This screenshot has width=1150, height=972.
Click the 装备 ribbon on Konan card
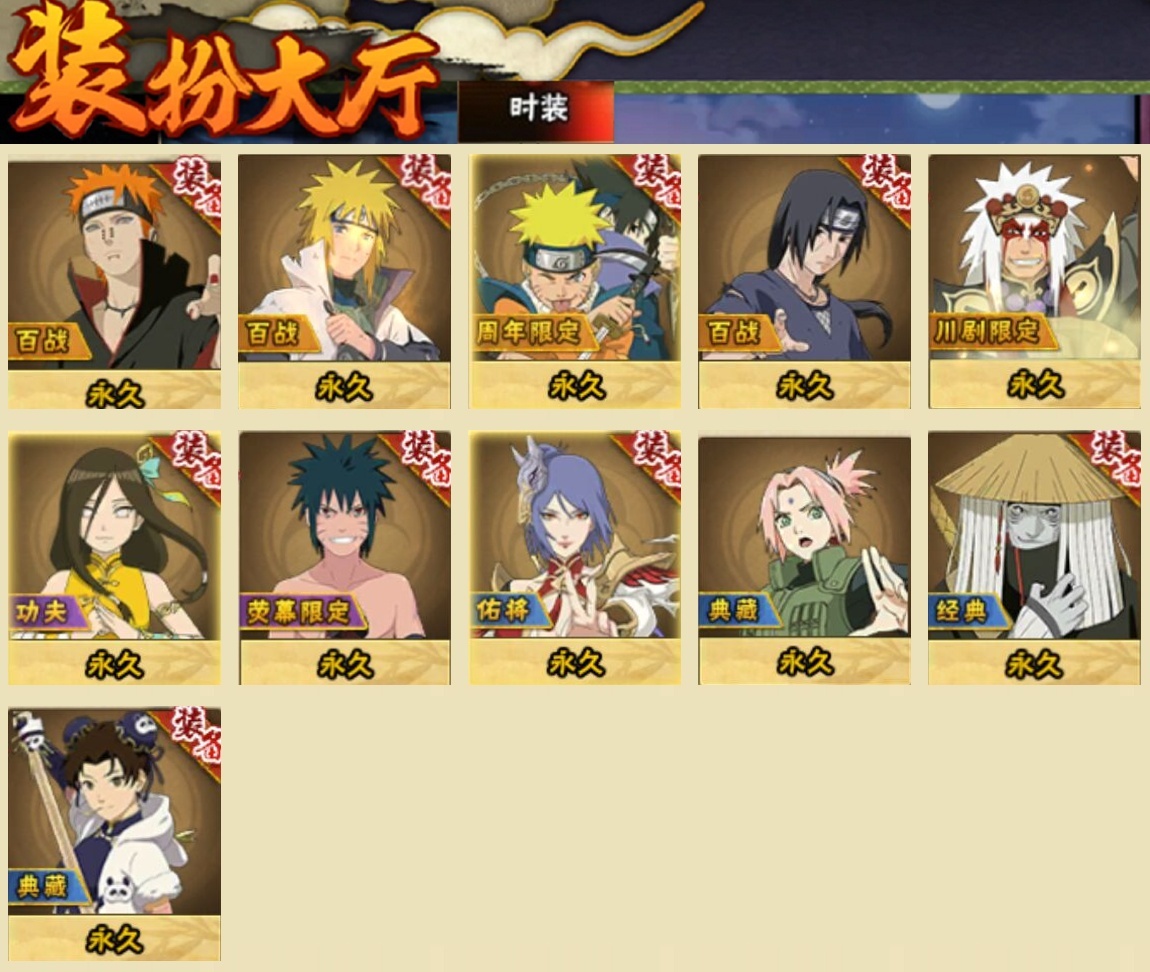point(653,460)
